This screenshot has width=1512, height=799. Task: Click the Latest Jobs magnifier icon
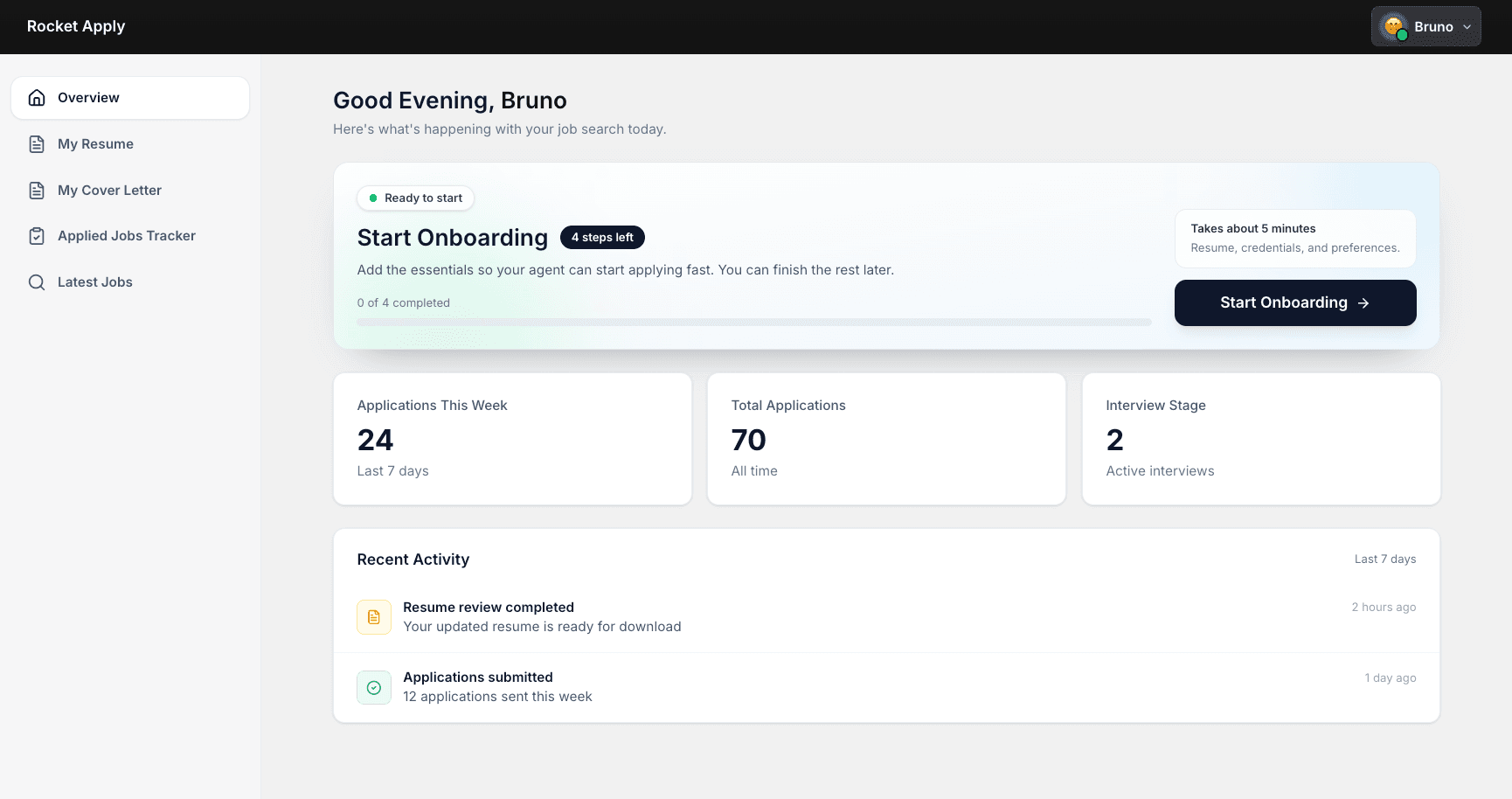(x=36, y=281)
